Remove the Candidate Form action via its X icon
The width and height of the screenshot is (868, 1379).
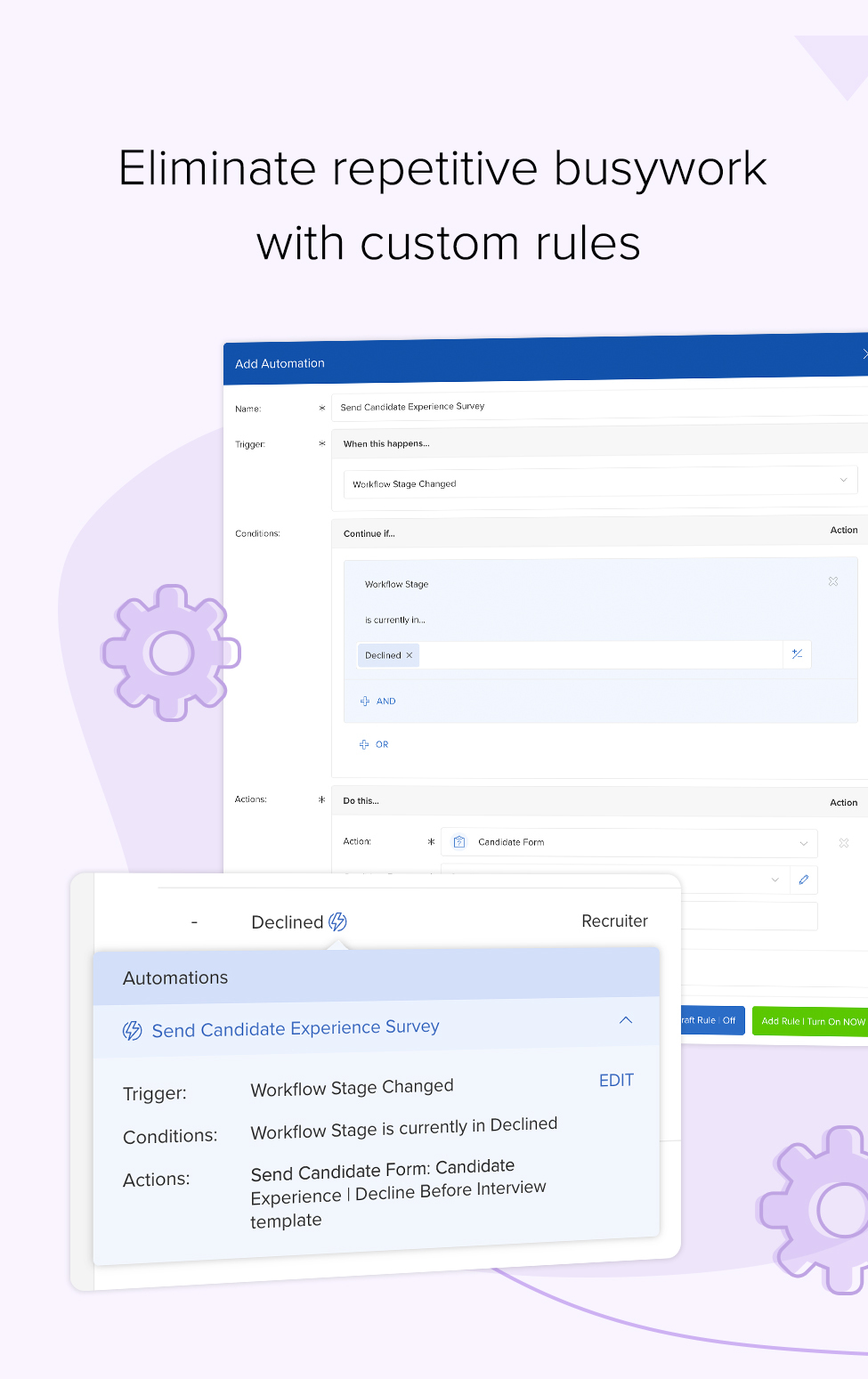pos(843,842)
